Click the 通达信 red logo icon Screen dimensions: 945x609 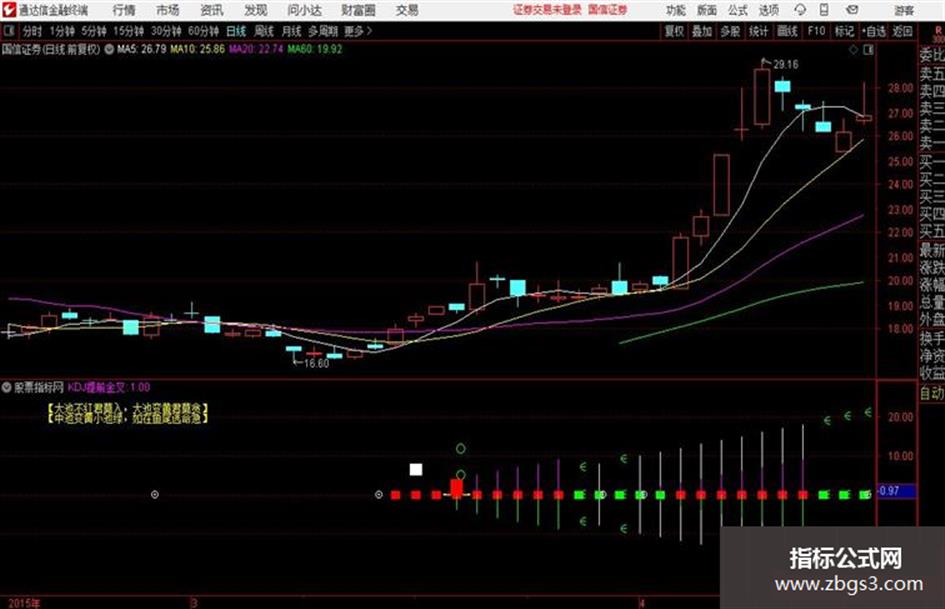click(x=9, y=10)
